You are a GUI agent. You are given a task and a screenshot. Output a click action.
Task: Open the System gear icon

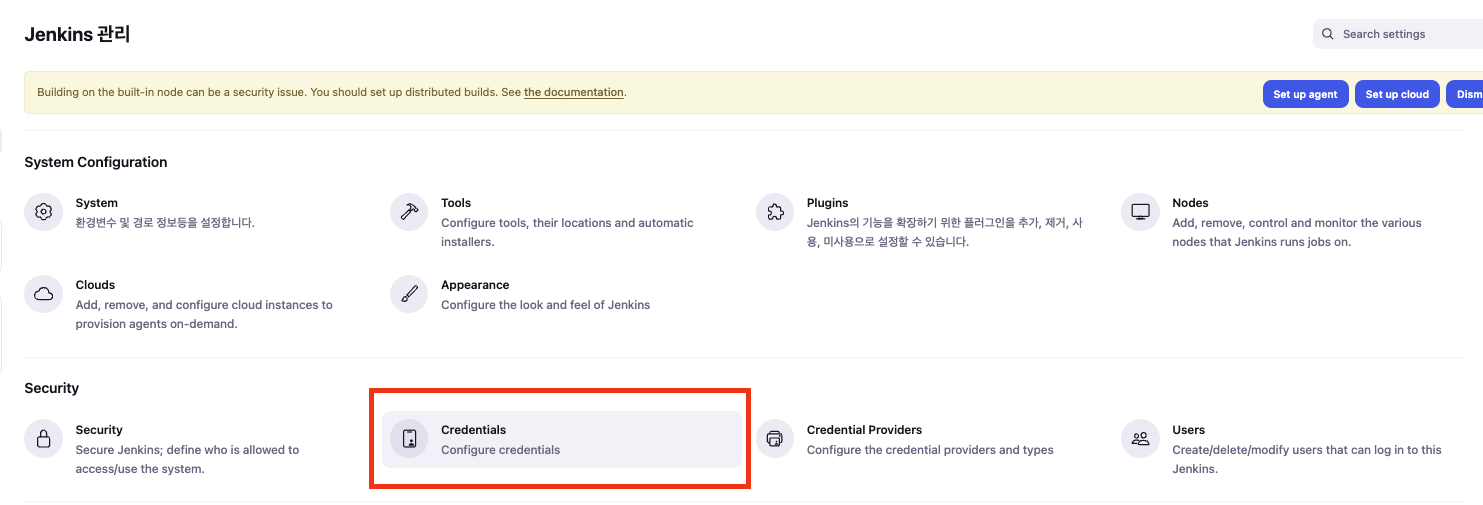pos(43,212)
